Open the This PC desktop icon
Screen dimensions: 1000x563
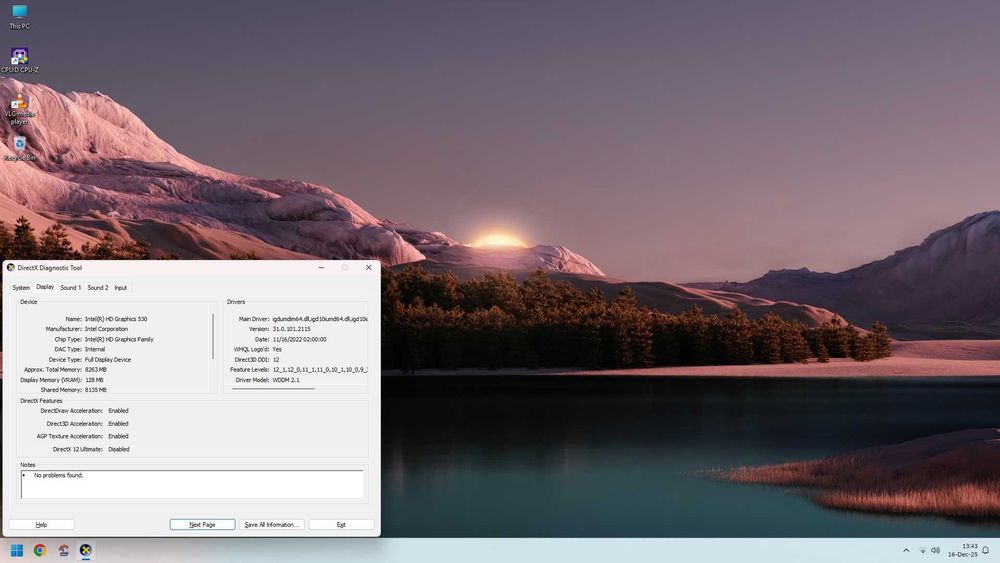coord(19,17)
